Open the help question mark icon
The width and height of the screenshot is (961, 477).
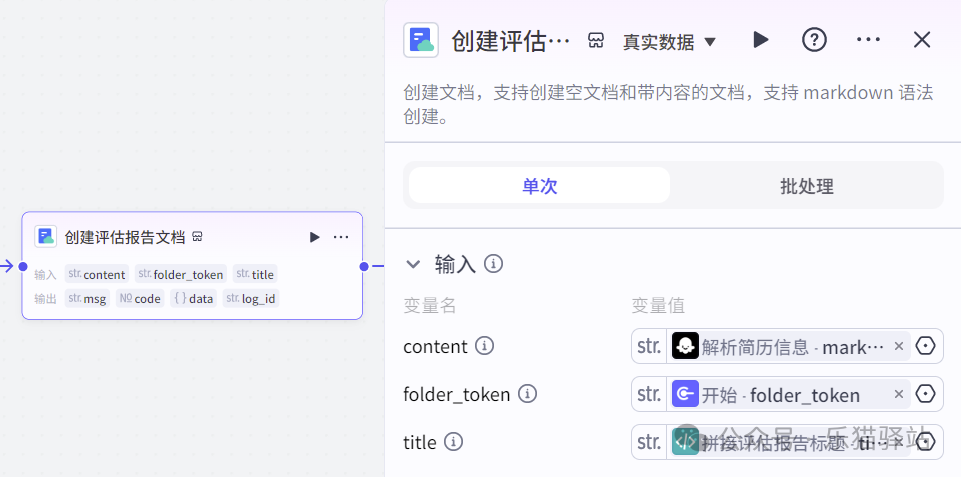814,40
